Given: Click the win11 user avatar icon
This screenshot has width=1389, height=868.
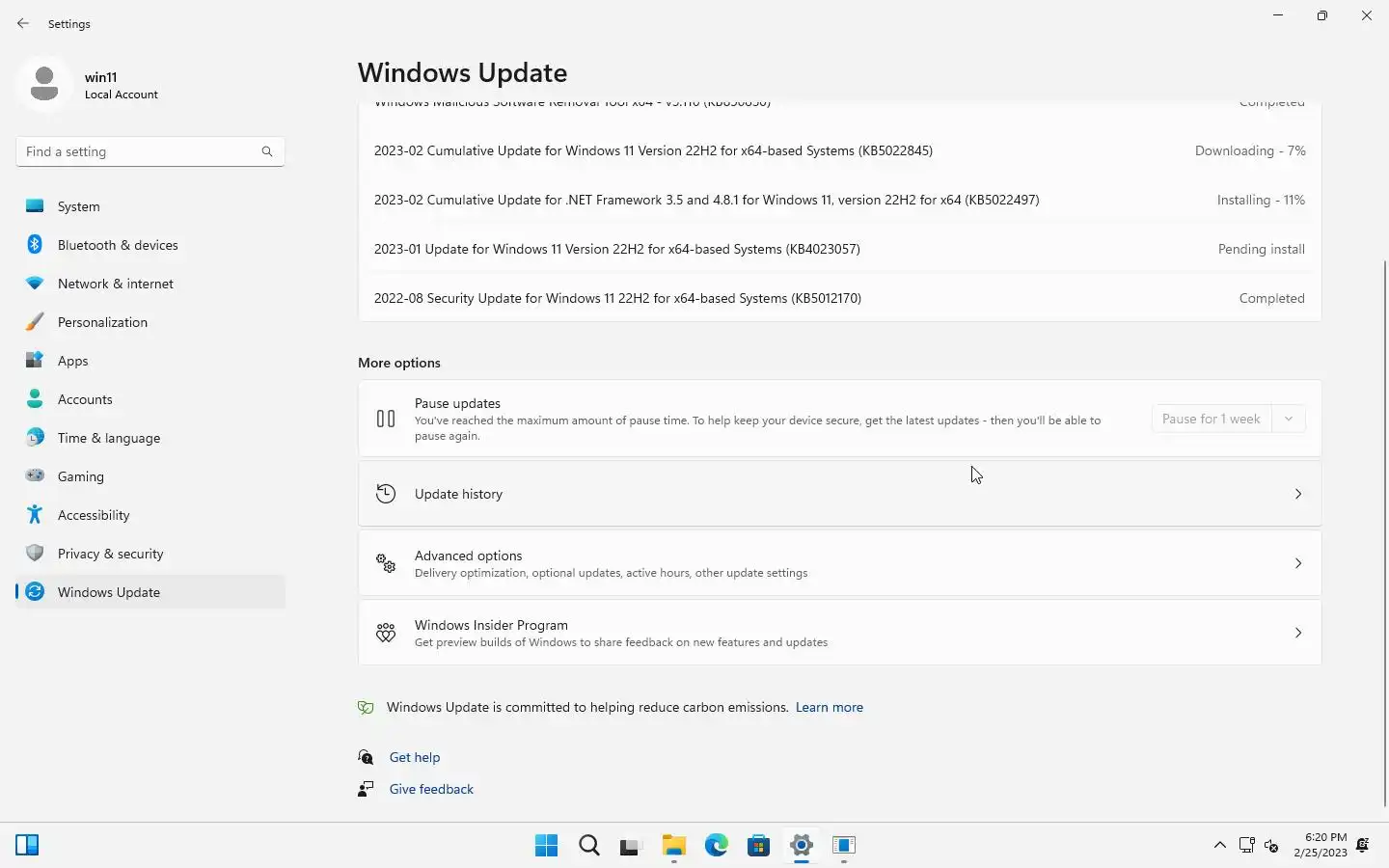Looking at the screenshot, I should point(44,85).
